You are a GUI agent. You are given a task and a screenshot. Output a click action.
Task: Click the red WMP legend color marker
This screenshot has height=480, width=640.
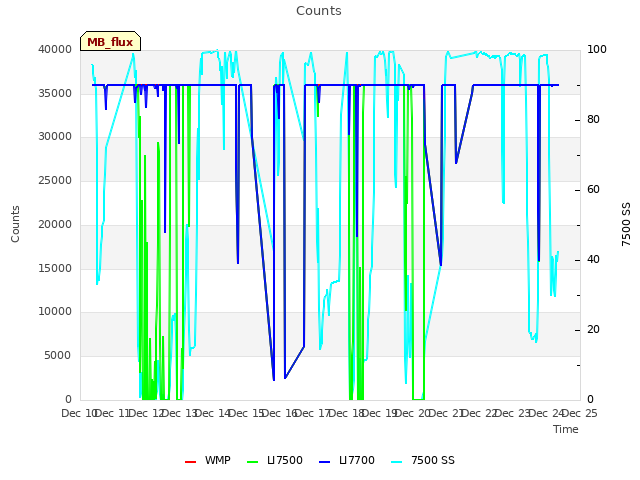click(x=190, y=462)
